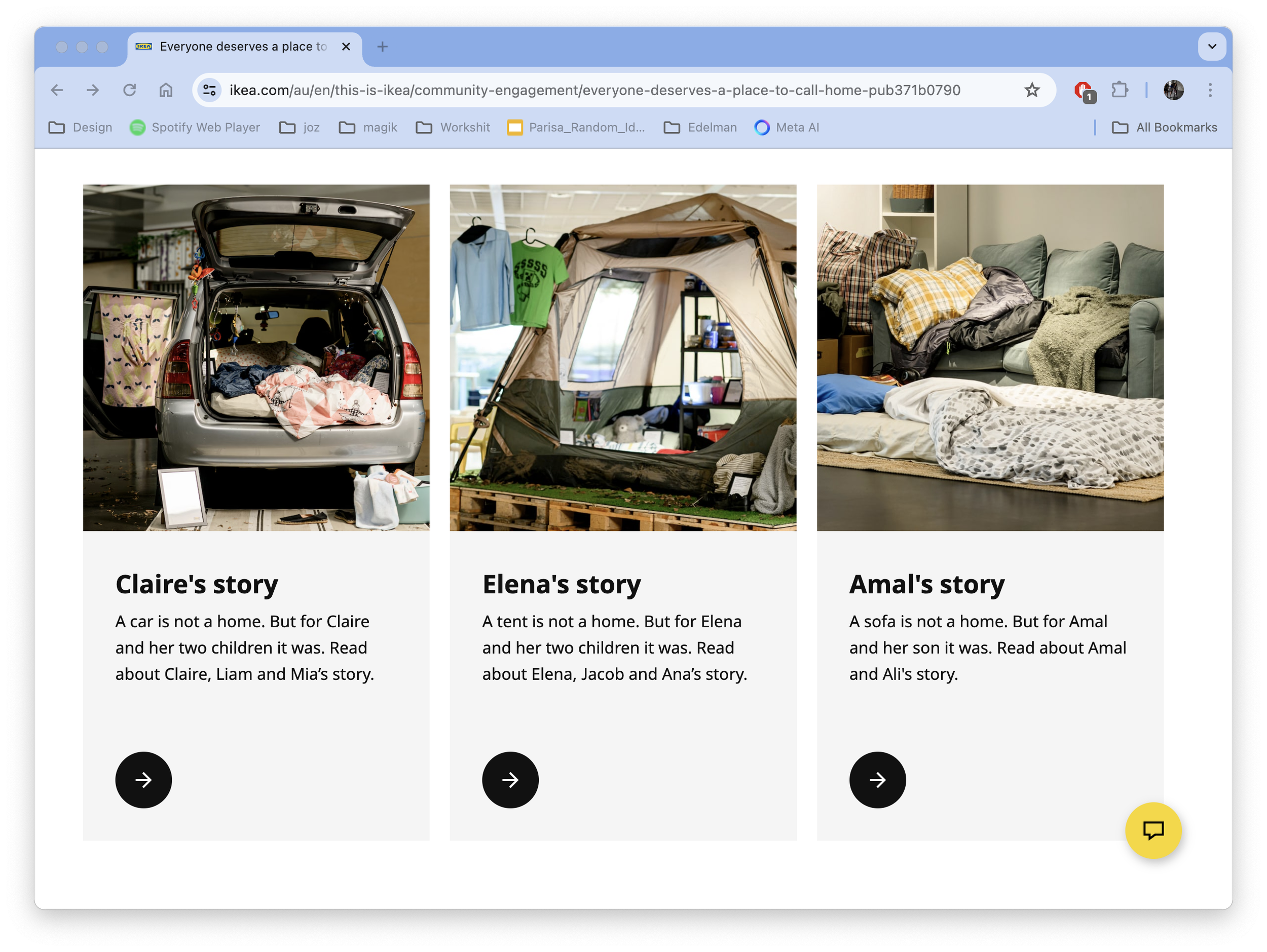The image size is (1267, 952).
Task: Click the tent photo for Elena's story
Action: 623,357
